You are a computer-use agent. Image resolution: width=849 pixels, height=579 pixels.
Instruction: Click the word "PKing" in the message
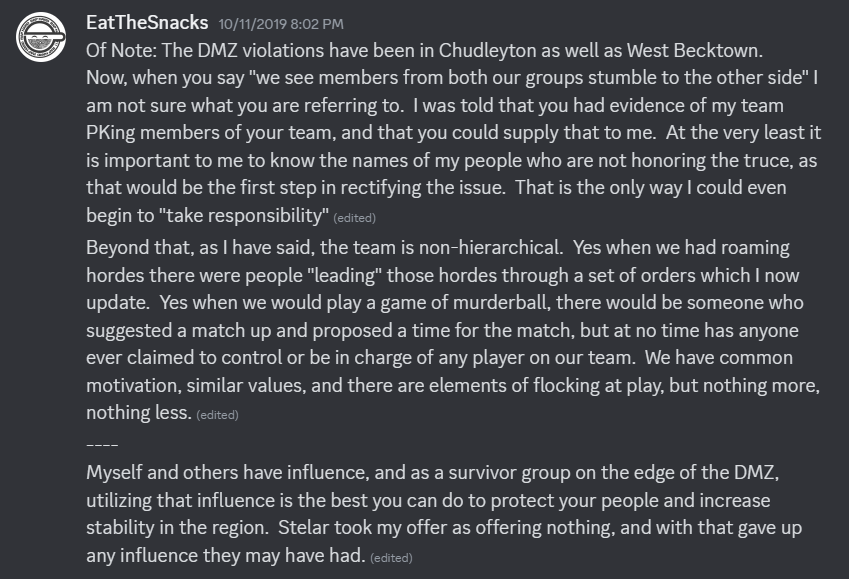110,133
